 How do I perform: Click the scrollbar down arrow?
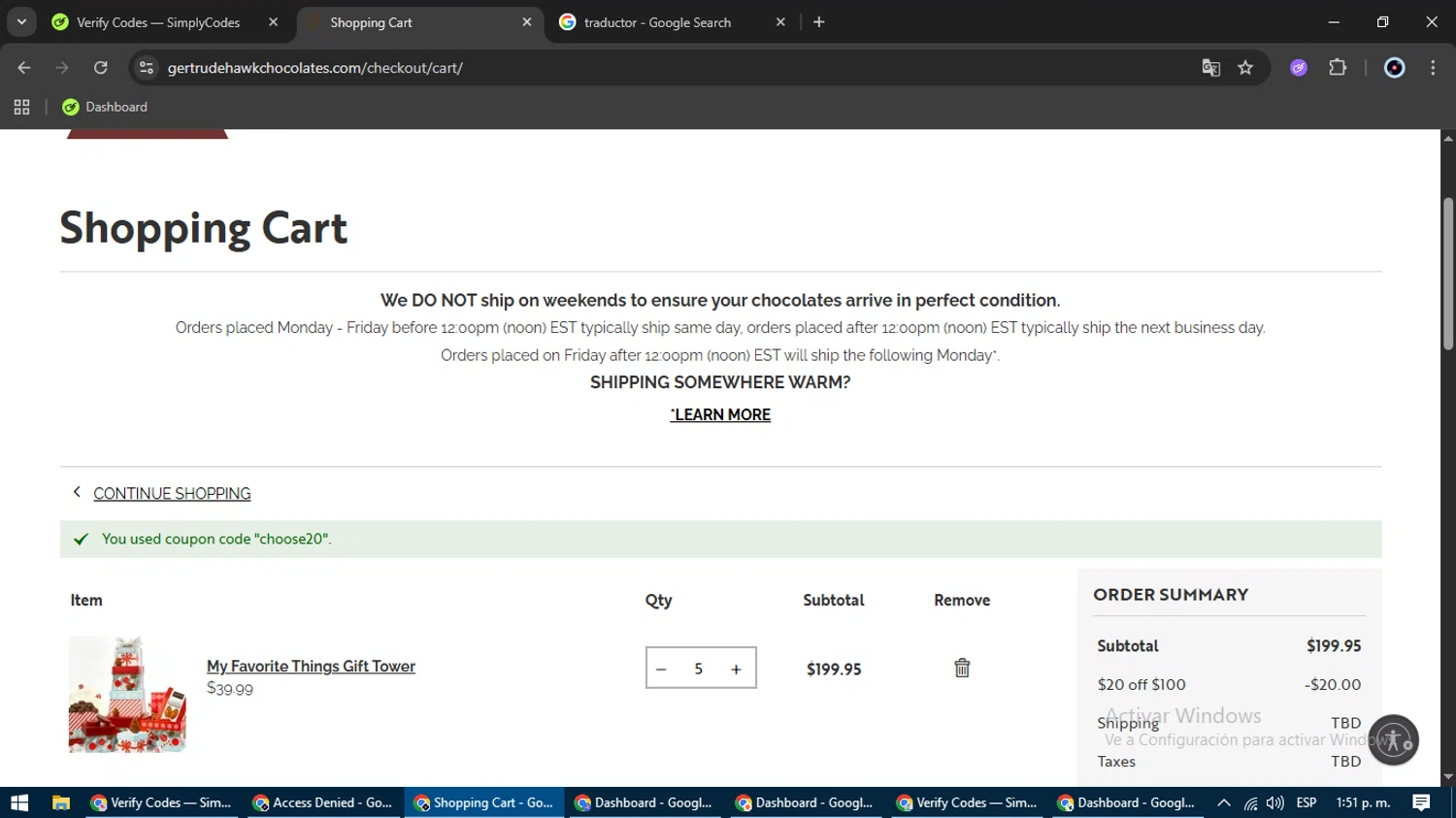(1447, 777)
